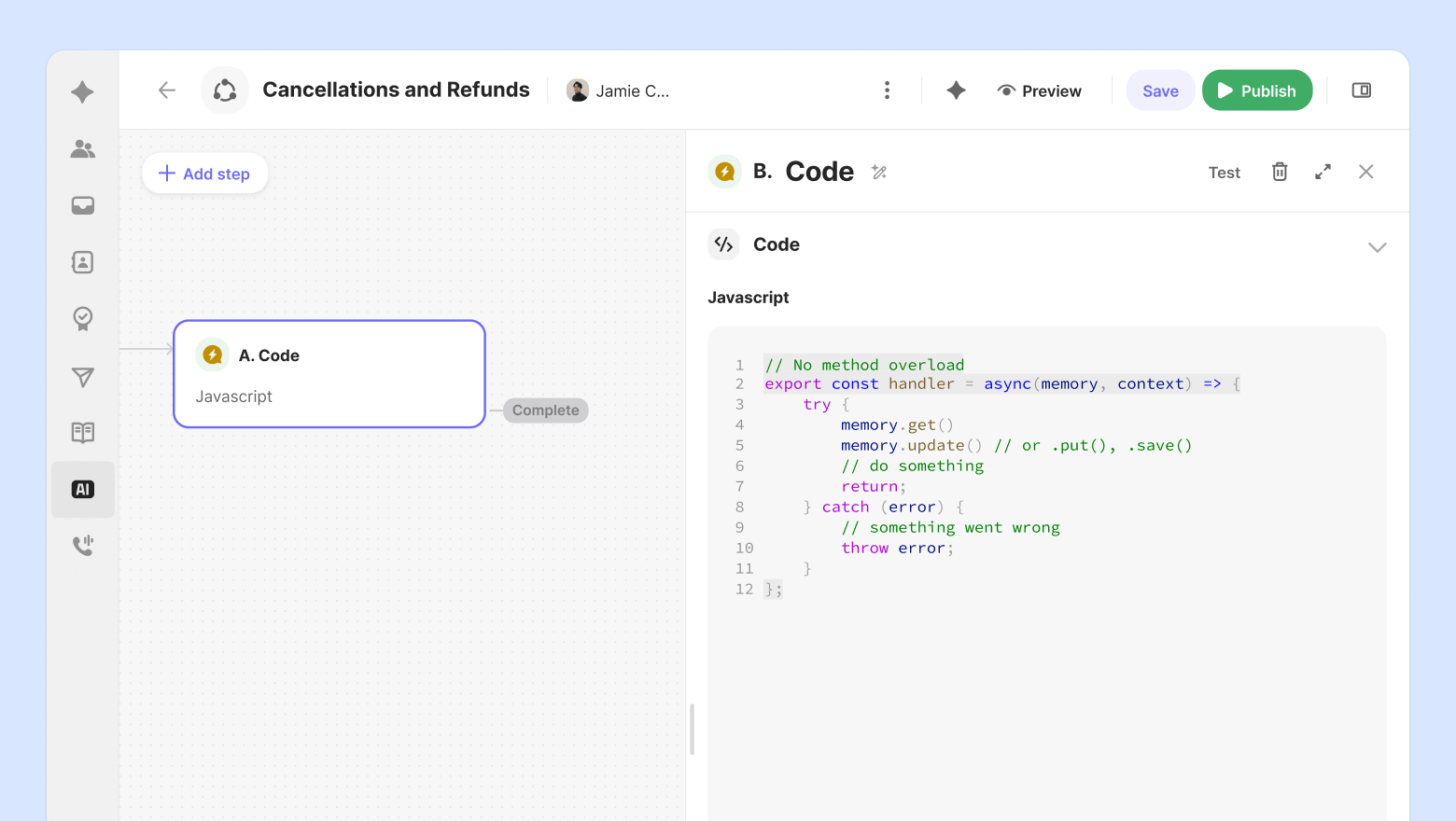Image resolution: width=1456 pixels, height=821 pixels.
Task: Select the A. Code step node
Action: (x=329, y=374)
